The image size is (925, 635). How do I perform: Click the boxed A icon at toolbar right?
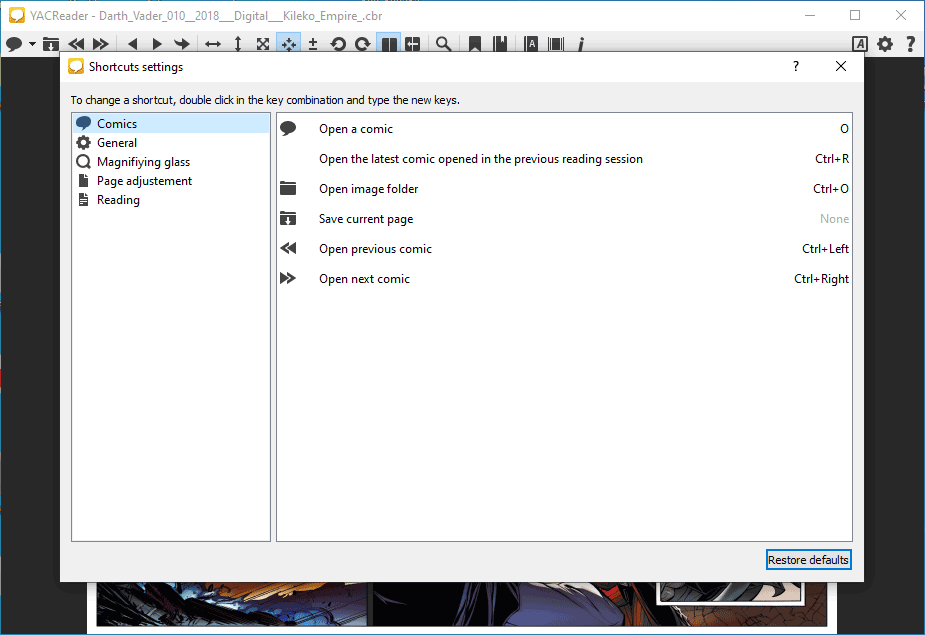(860, 44)
